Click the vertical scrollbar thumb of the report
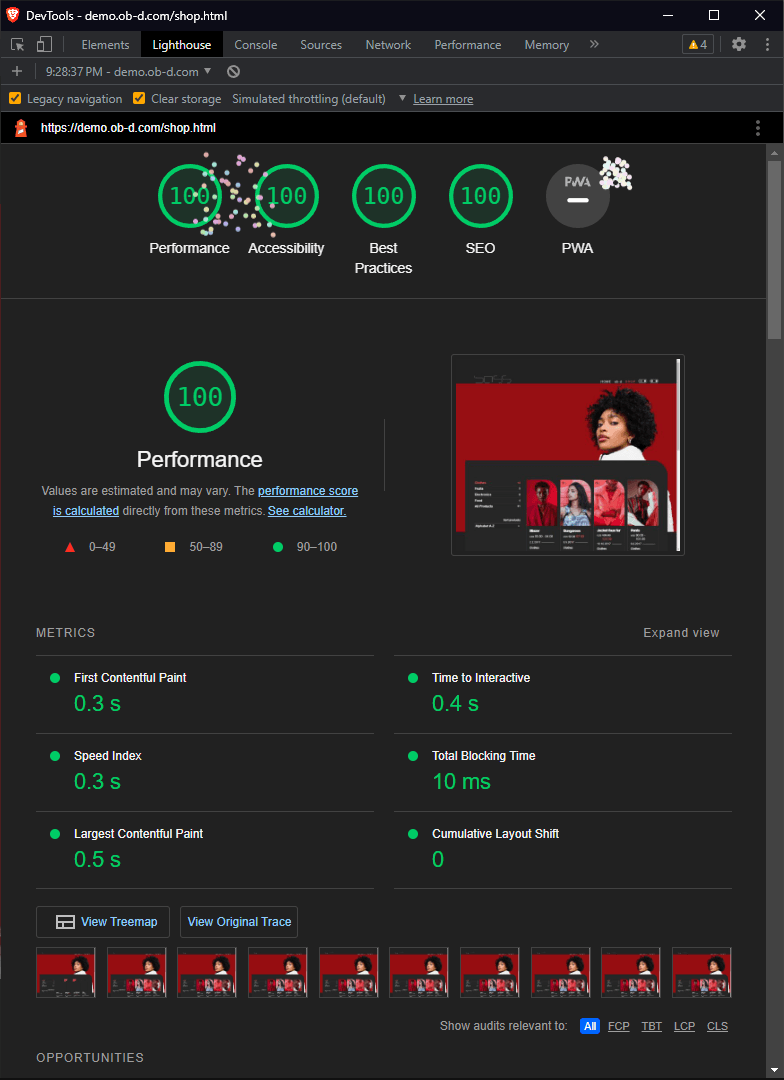The height and width of the screenshot is (1080, 784). (775, 249)
